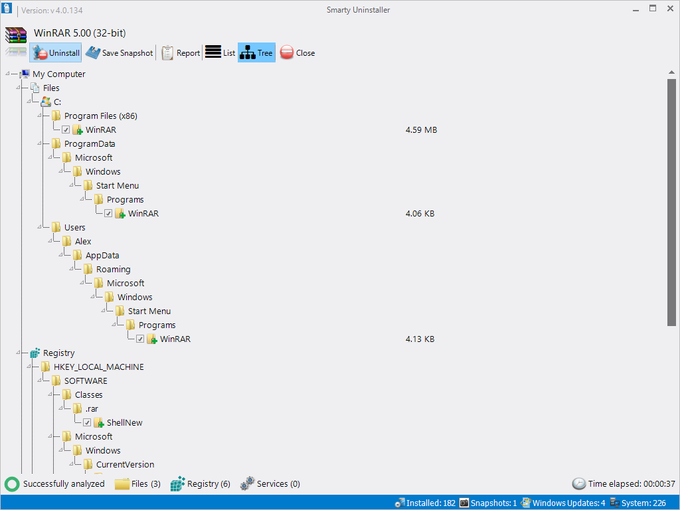The width and height of the screenshot is (680, 510).
Task: Click the ProgramData folder icon
Action: point(56,144)
